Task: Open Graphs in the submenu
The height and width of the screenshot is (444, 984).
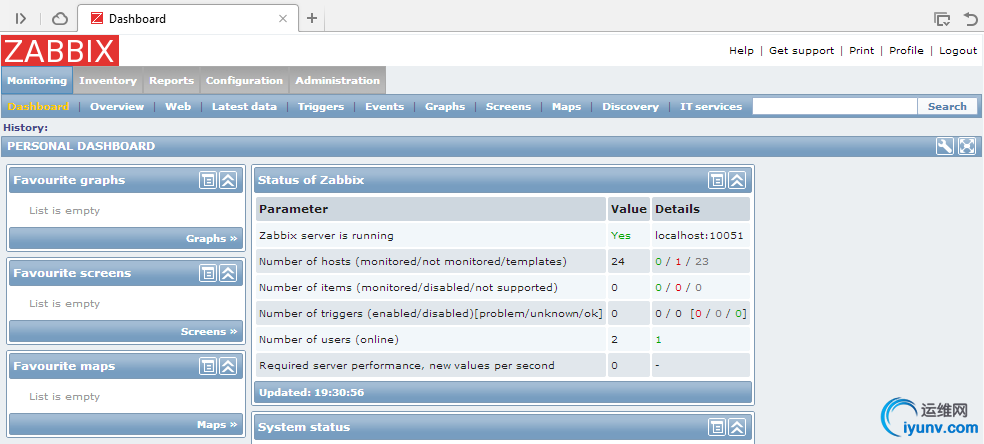Action: pos(445,107)
